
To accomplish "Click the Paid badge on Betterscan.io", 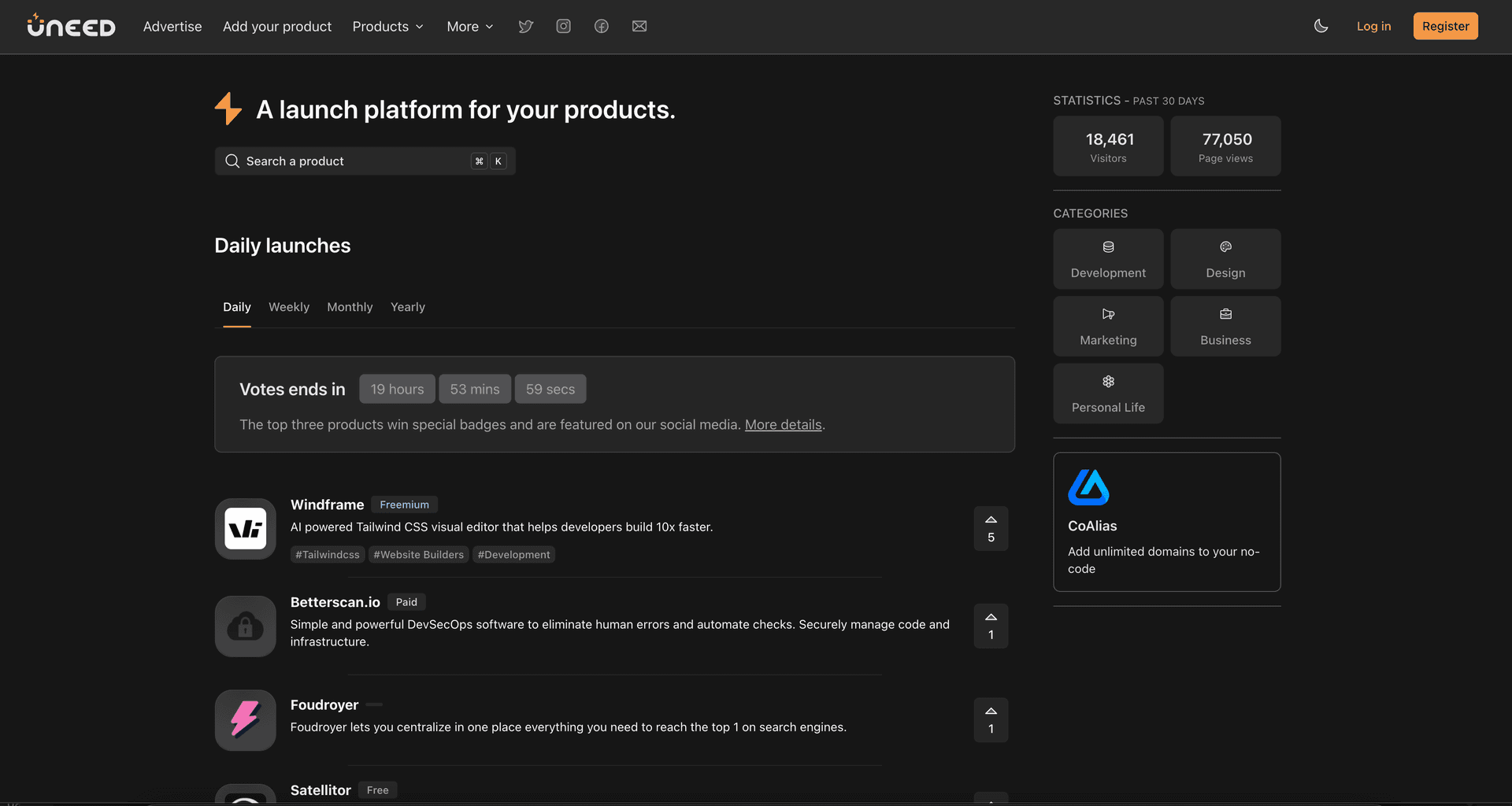I will pos(406,602).
